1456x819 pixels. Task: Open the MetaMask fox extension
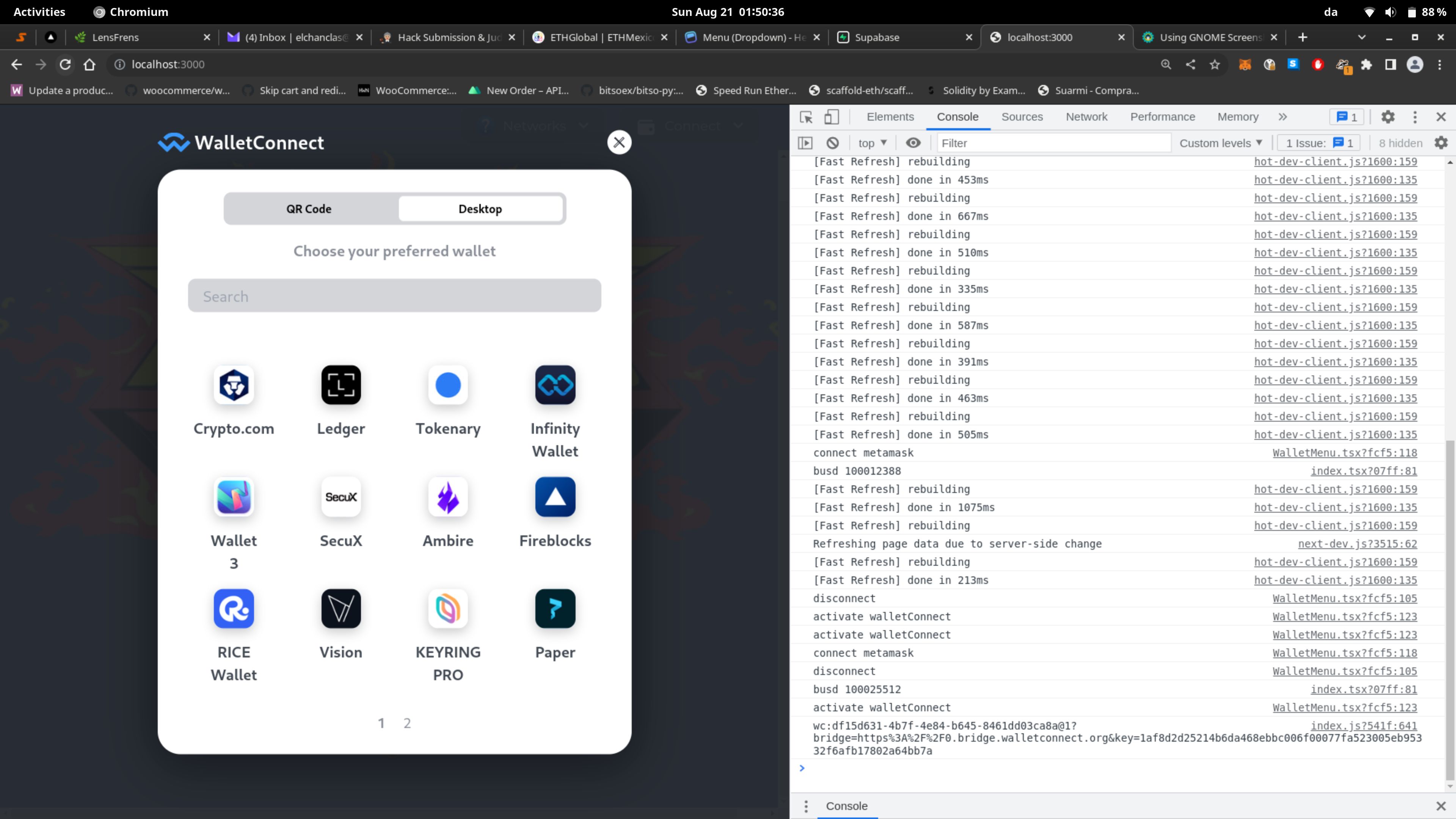1244,64
